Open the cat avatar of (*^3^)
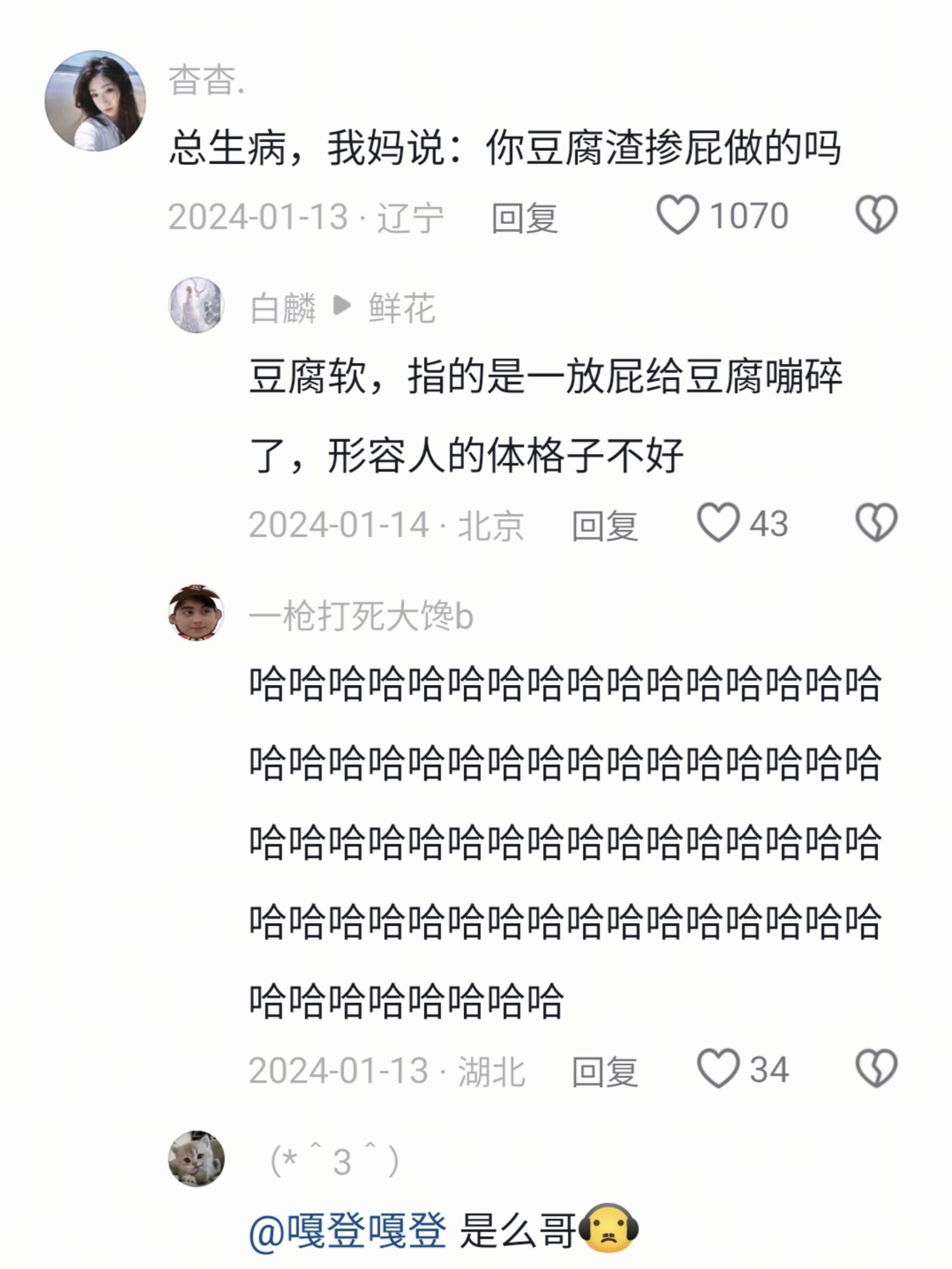Image resolution: width=952 pixels, height=1269 pixels. coord(196,1158)
